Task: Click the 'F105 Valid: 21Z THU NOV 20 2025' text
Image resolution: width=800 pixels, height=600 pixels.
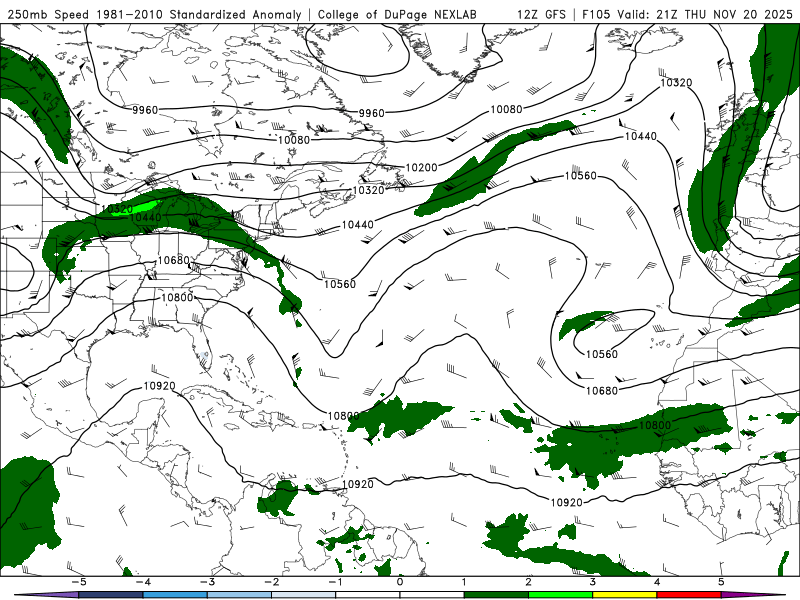Action: [687, 14]
